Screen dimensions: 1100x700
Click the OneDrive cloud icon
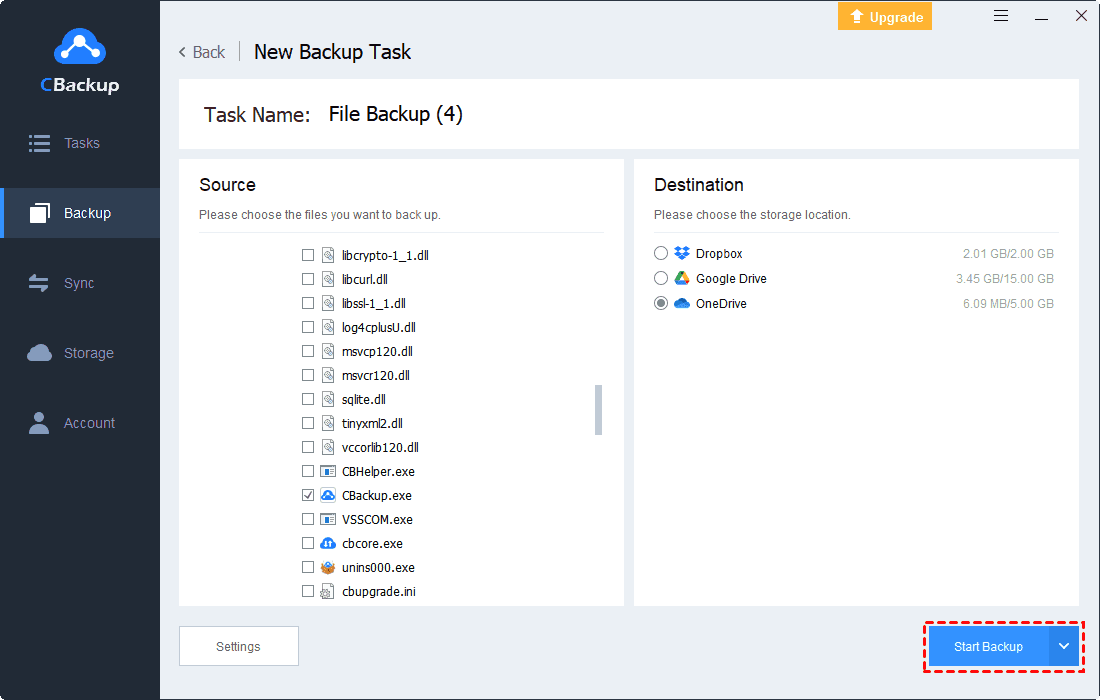682,304
